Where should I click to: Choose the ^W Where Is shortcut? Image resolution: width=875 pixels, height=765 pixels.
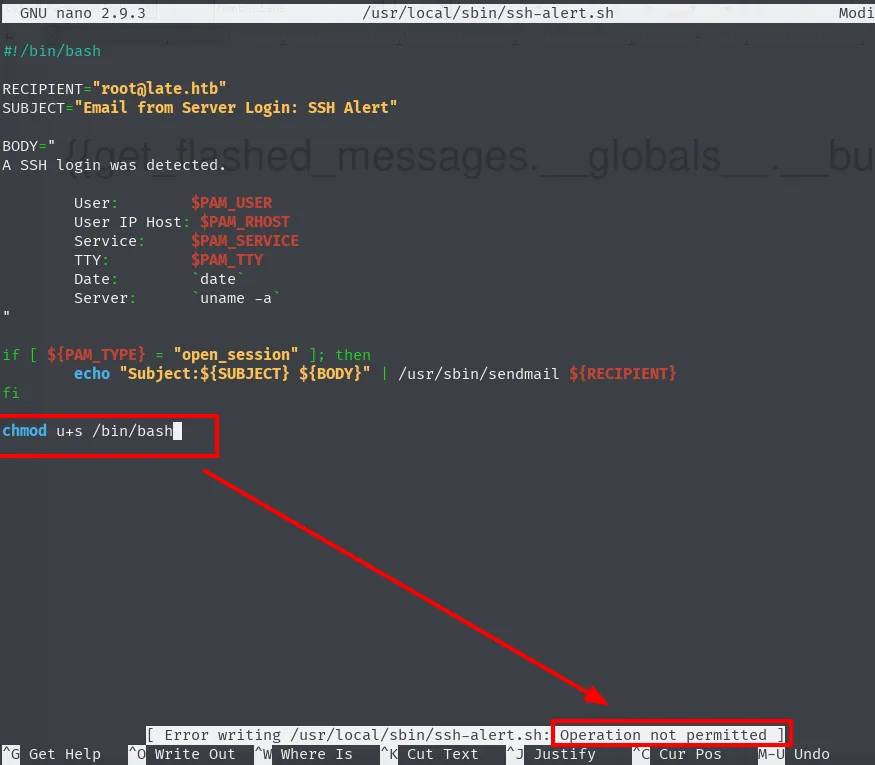304,754
